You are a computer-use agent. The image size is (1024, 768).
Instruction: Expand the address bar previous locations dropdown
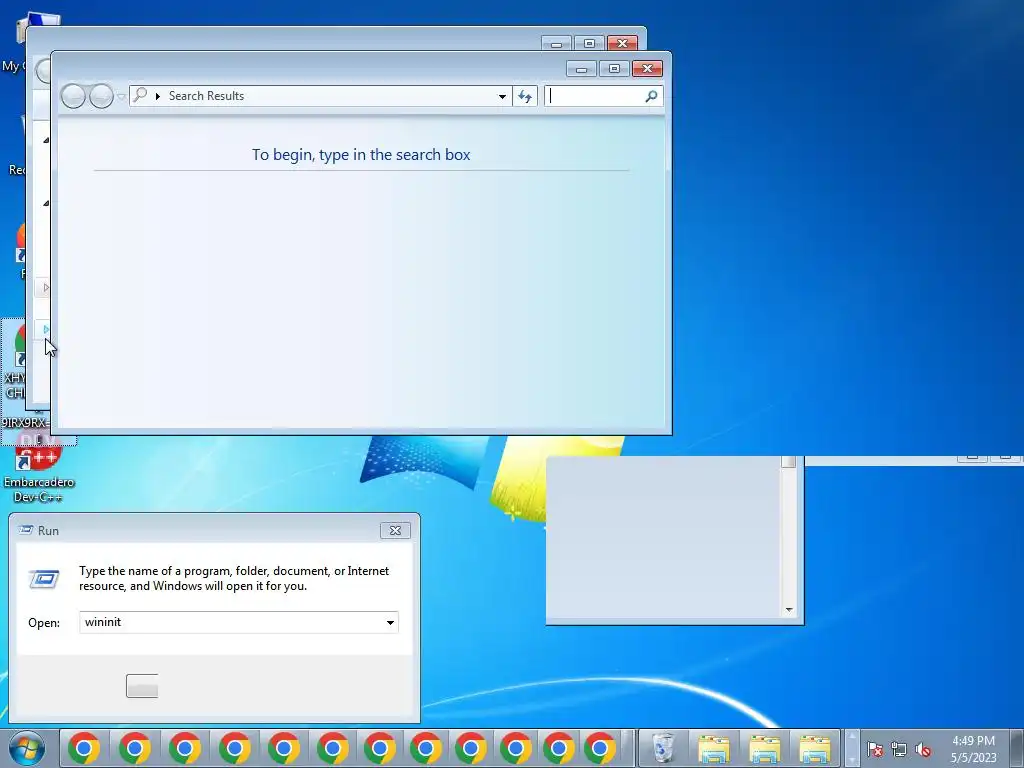pyautogui.click(x=502, y=97)
